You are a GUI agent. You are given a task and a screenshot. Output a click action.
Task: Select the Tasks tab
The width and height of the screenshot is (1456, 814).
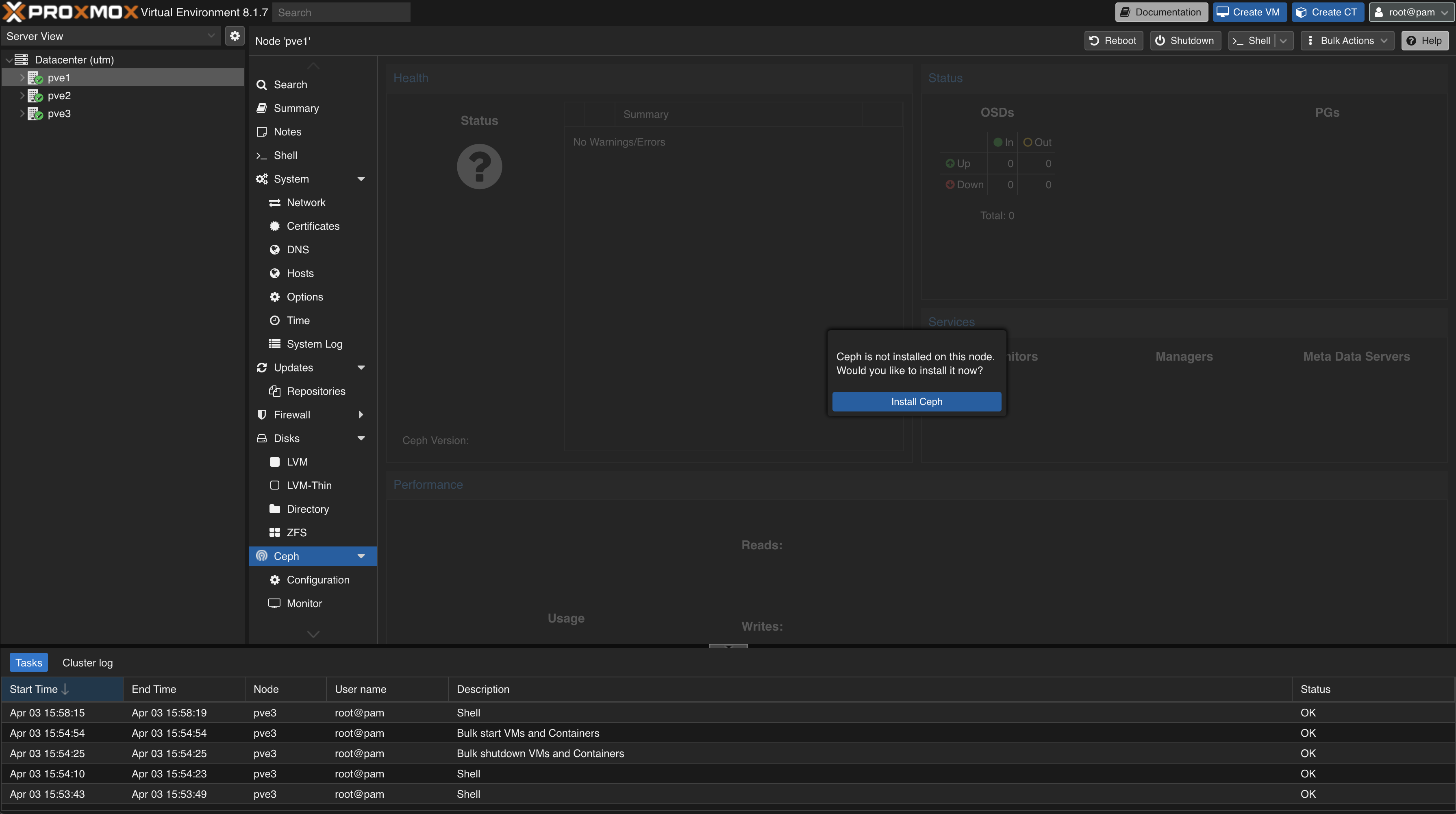point(29,662)
